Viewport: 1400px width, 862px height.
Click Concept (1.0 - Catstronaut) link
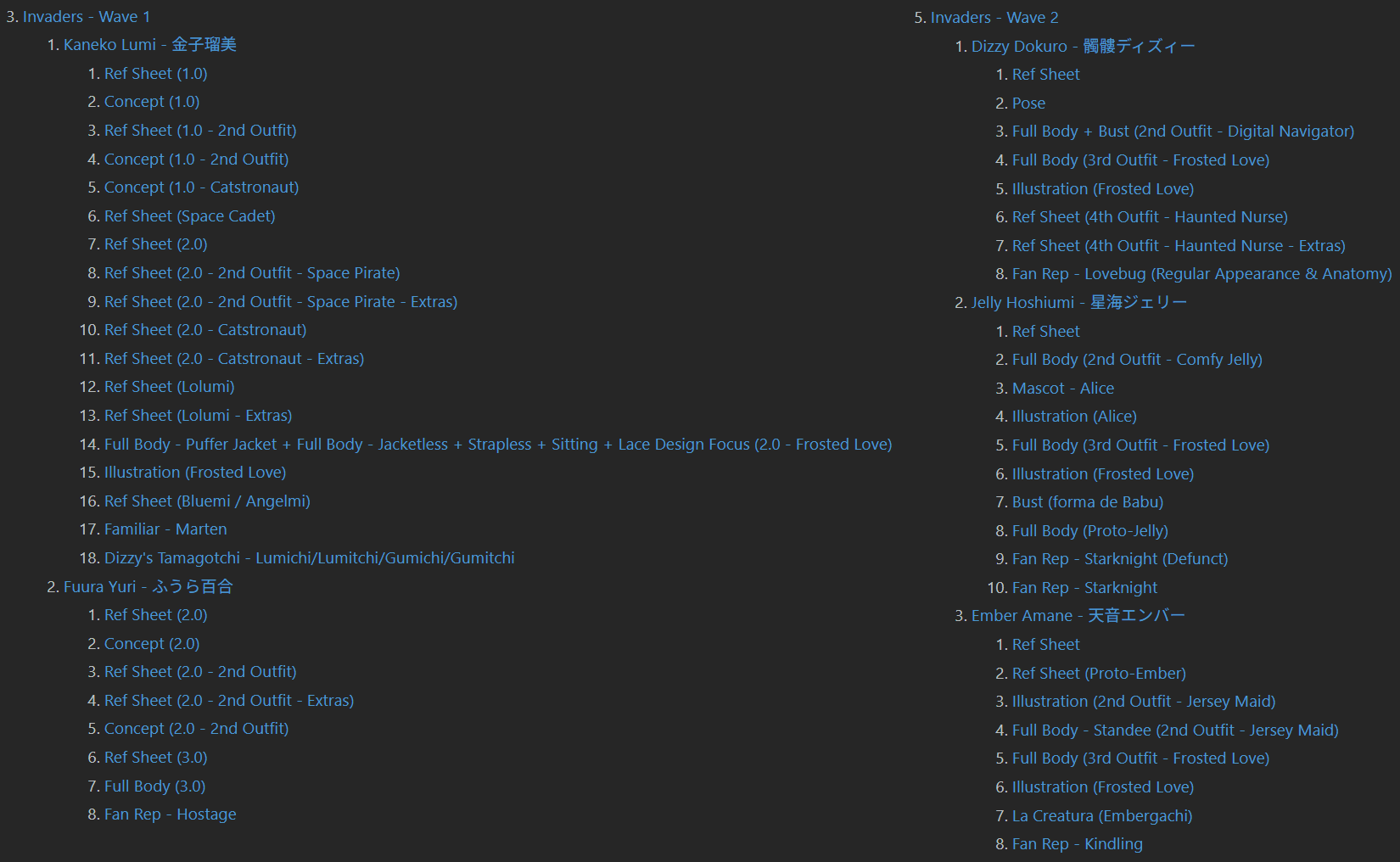(x=201, y=187)
